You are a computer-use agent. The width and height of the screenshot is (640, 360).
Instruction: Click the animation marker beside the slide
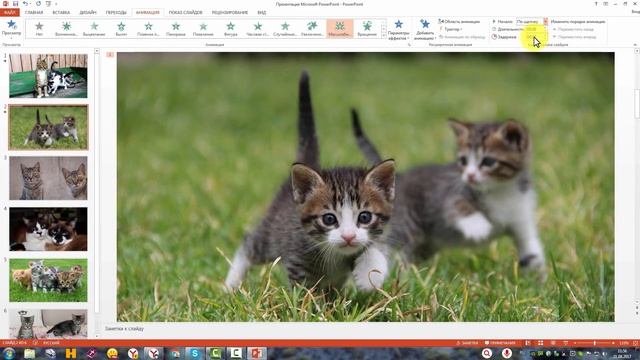pos(110,54)
